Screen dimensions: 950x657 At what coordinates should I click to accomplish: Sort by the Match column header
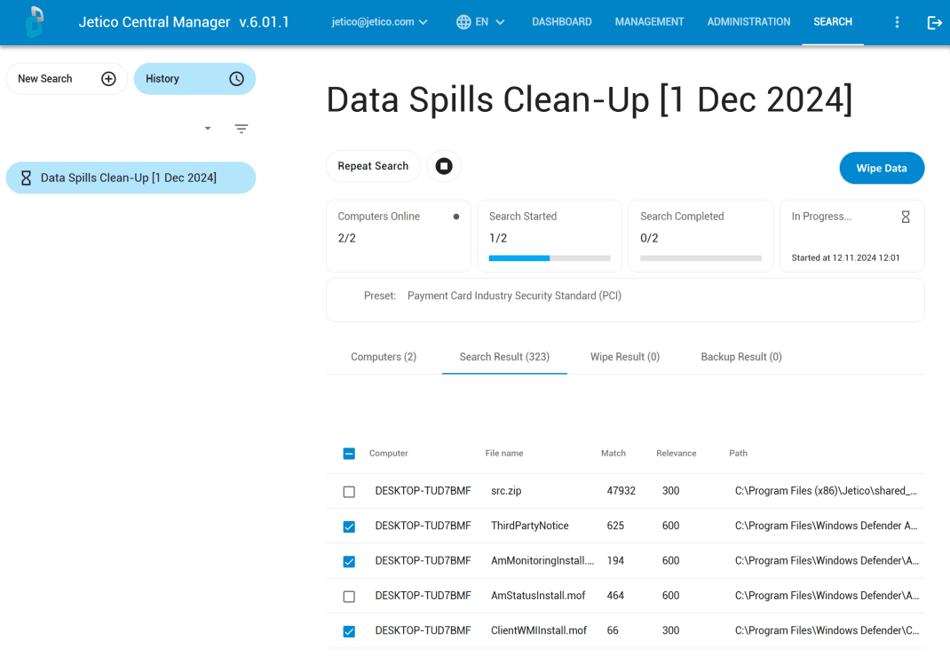613,453
